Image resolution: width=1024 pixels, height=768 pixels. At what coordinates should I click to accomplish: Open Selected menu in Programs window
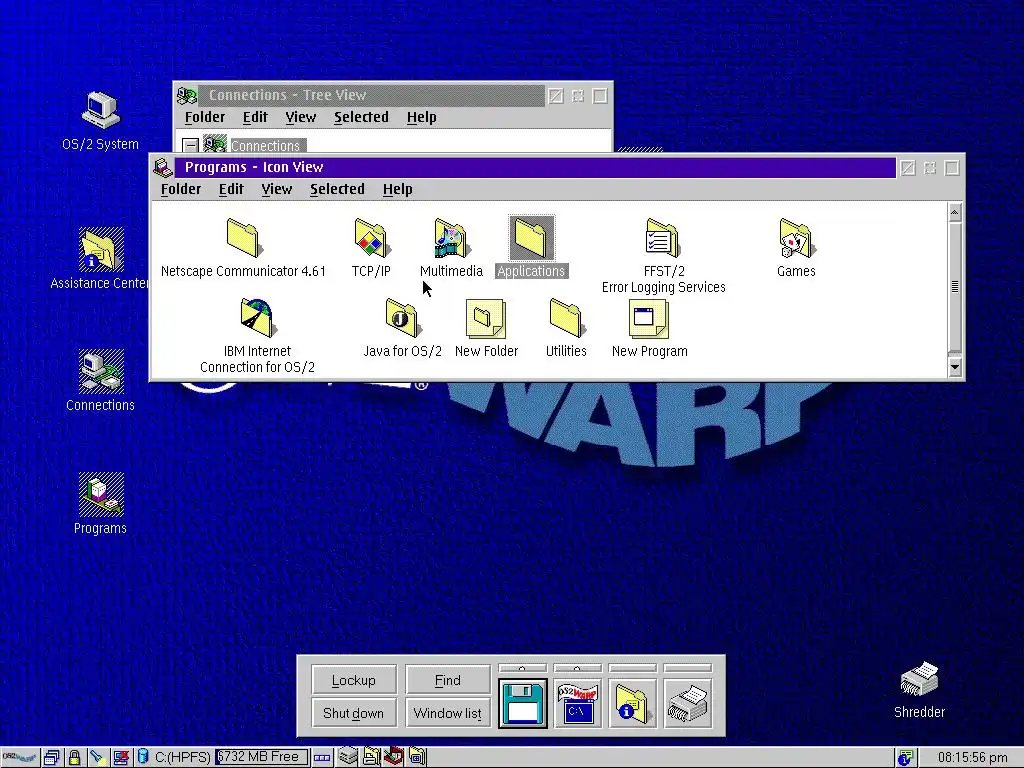point(338,189)
